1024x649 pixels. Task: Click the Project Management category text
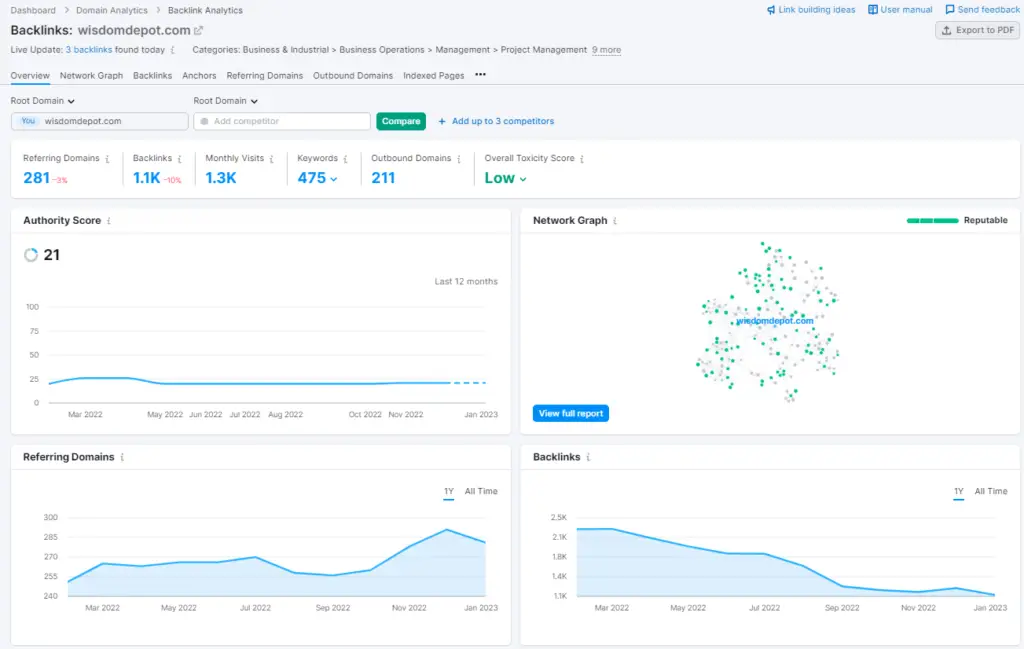pyautogui.click(x=544, y=50)
